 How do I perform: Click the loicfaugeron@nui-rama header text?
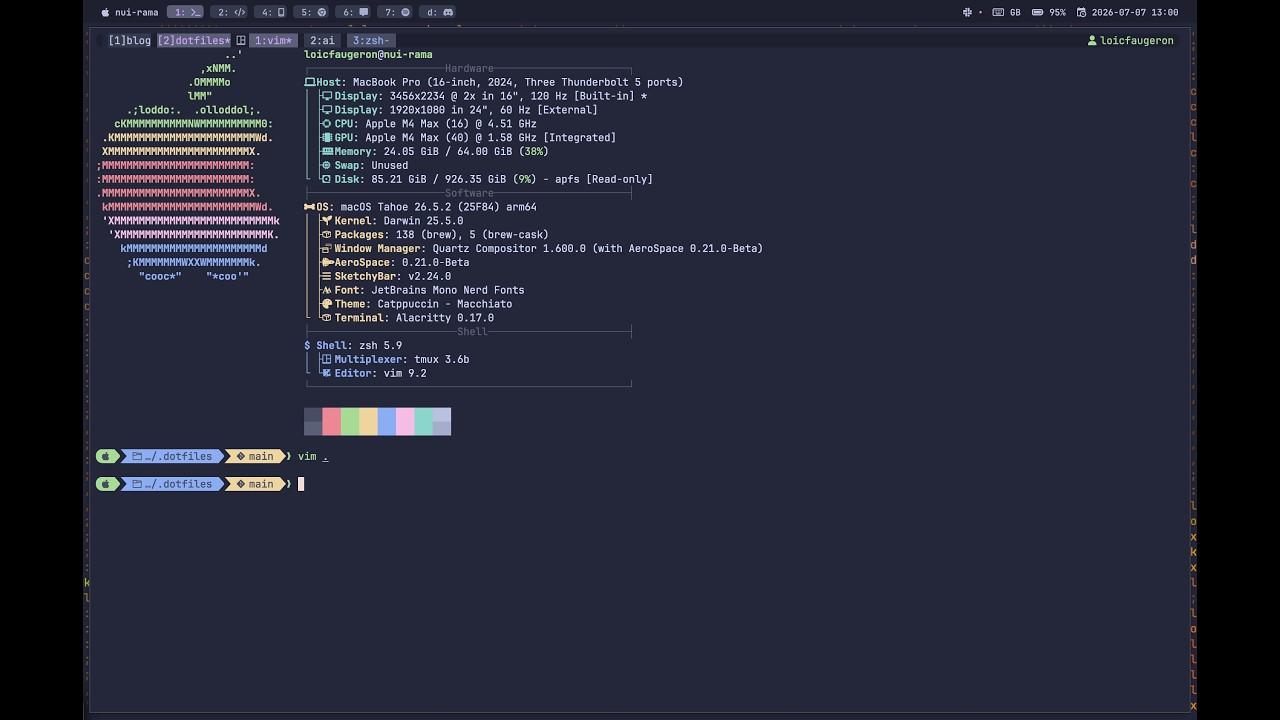coord(368,54)
